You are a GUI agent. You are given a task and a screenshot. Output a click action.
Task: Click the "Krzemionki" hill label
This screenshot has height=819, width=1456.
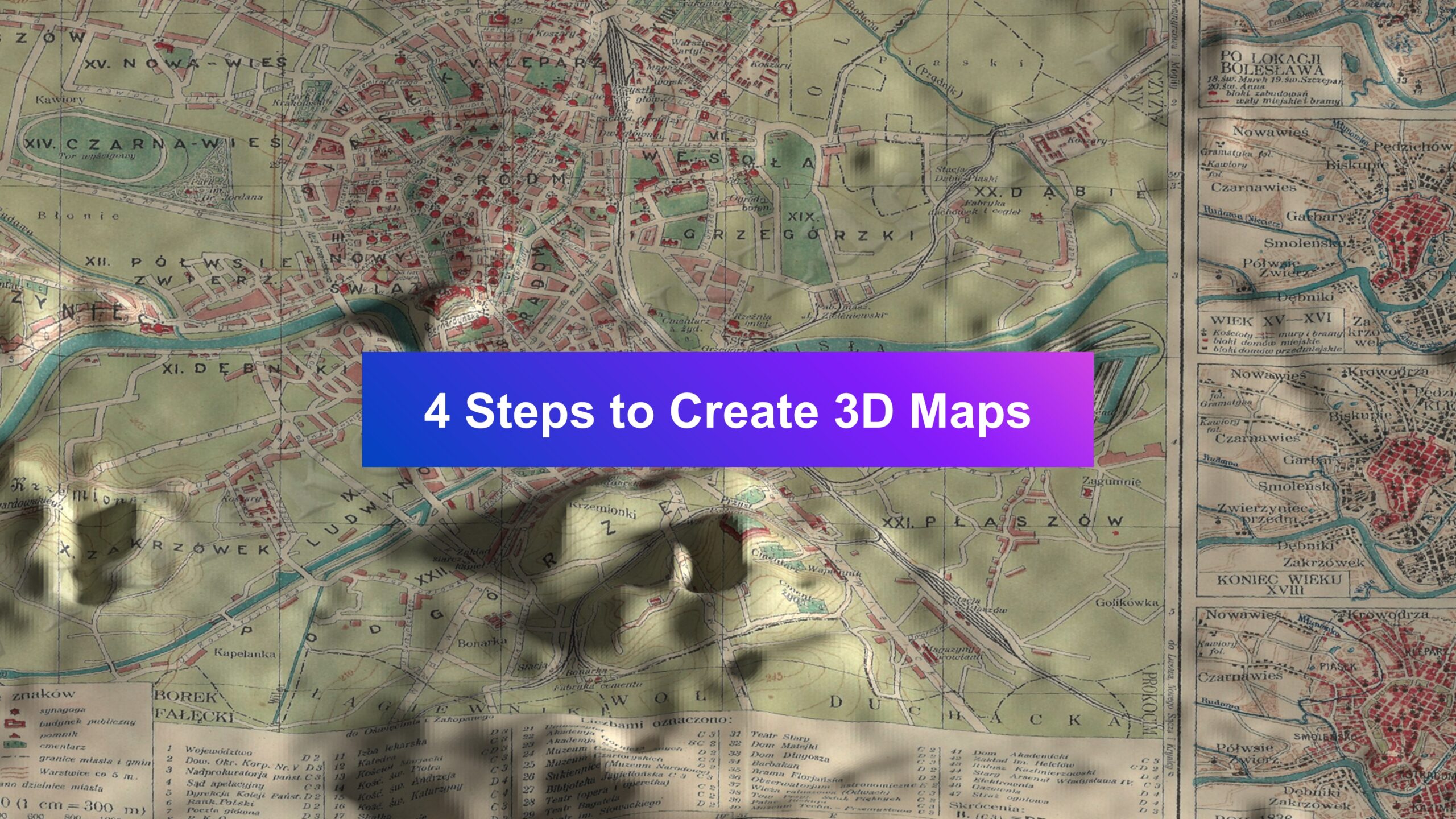[602, 510]
